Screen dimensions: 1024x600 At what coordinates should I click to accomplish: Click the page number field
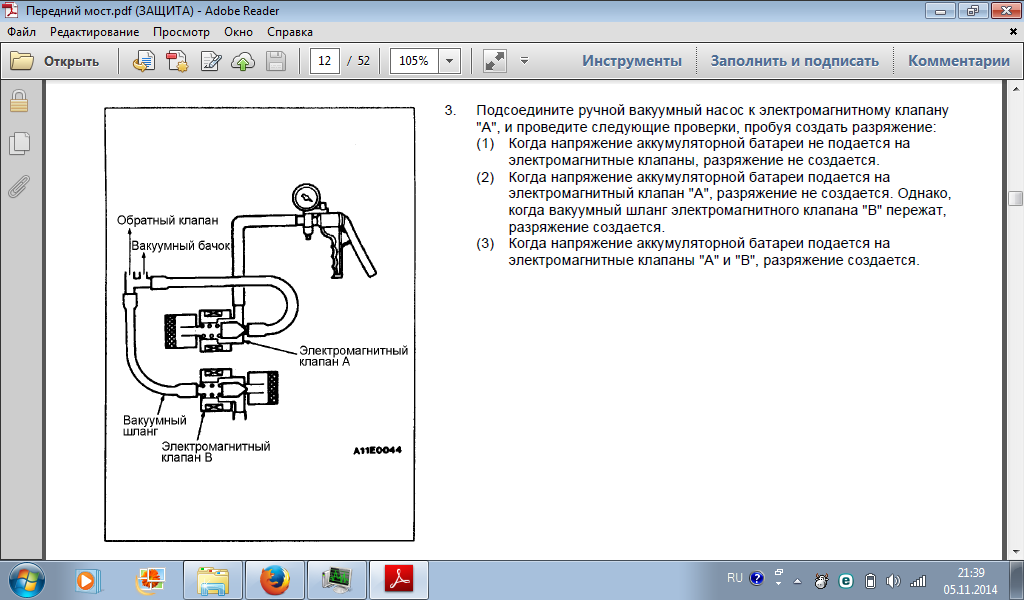[x=325, y=61]
